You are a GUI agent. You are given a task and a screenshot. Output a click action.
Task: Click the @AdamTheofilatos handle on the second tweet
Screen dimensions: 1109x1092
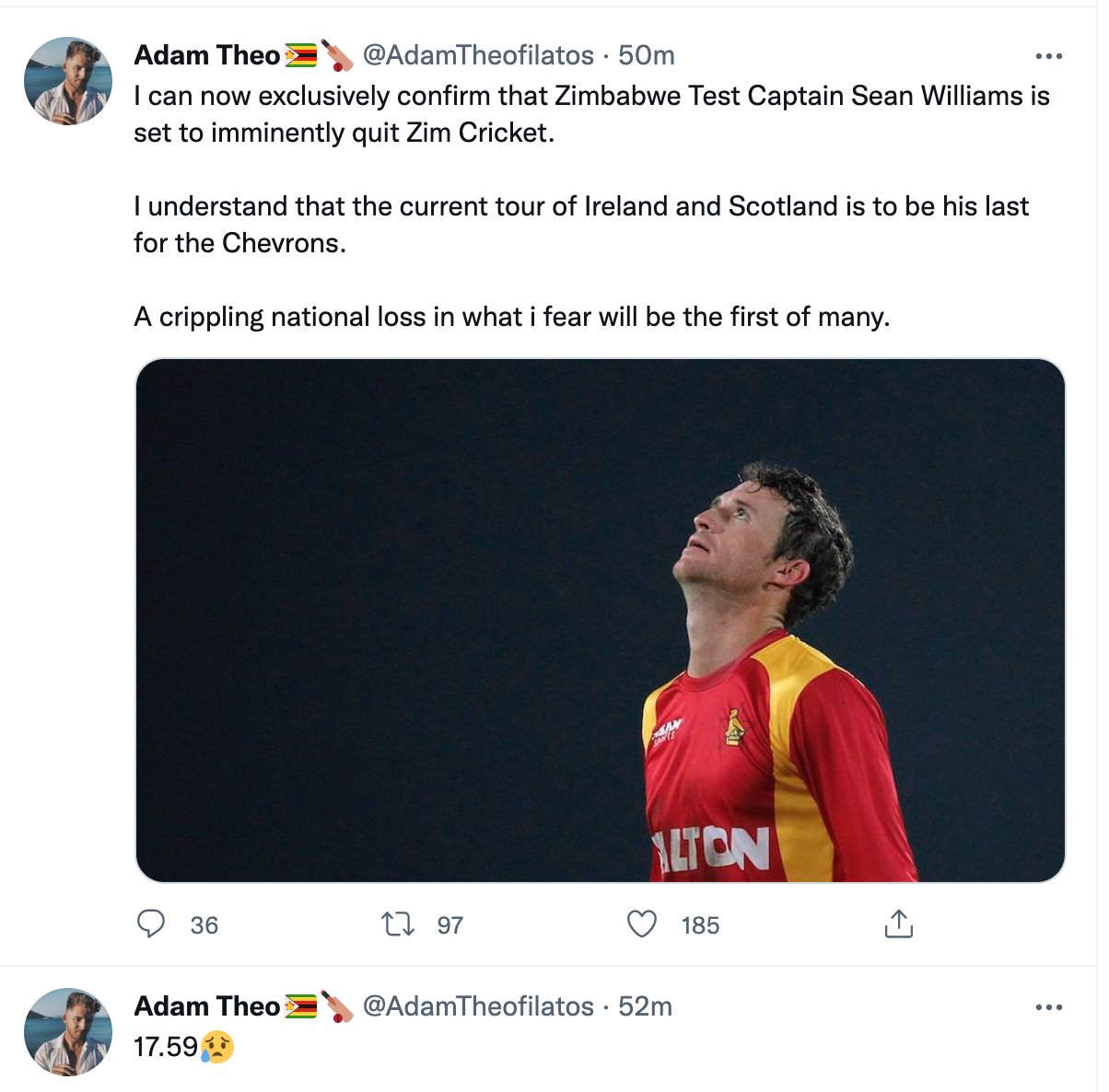click(478, 1006)
